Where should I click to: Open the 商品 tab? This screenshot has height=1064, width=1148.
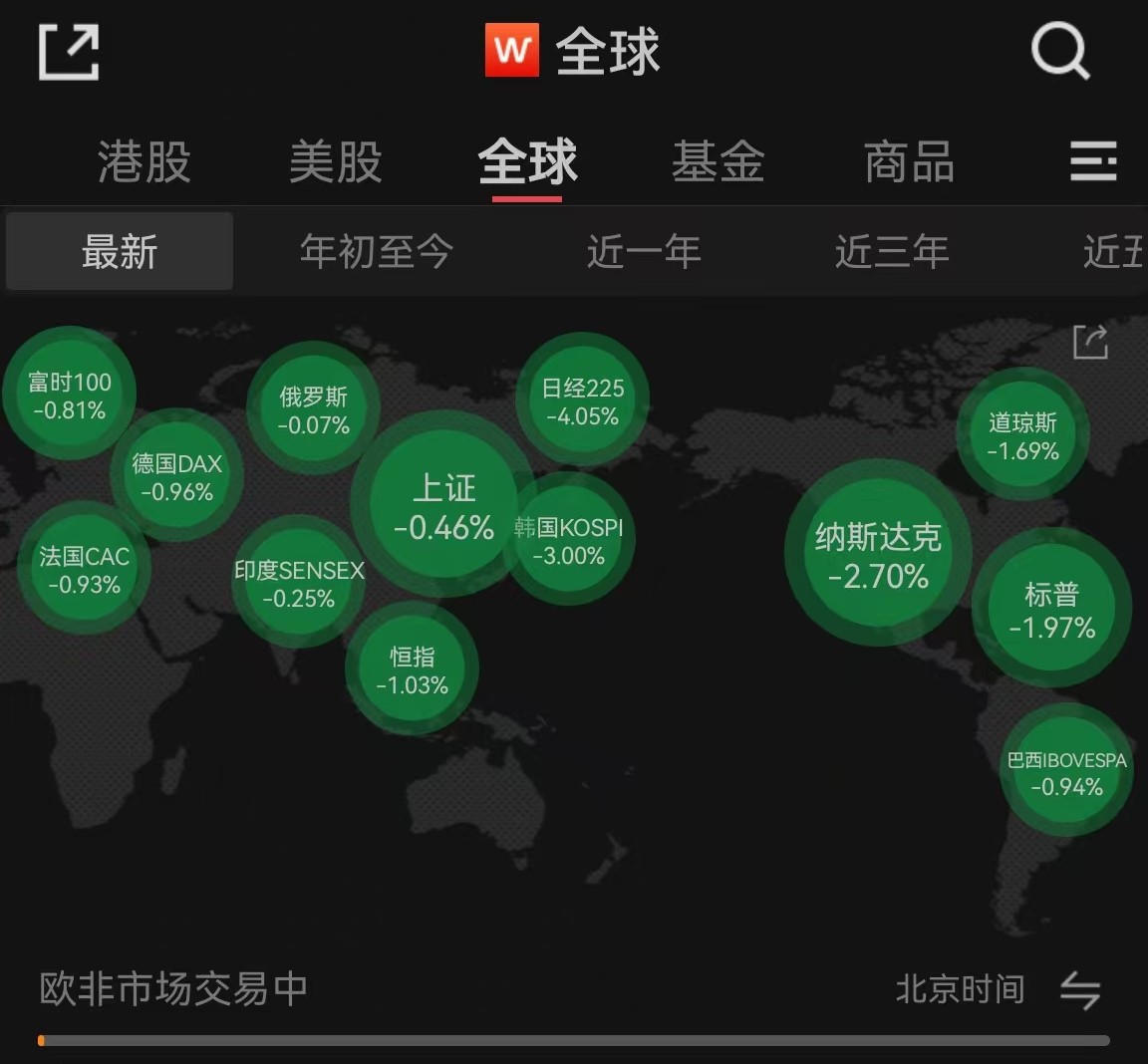point(909,161)
